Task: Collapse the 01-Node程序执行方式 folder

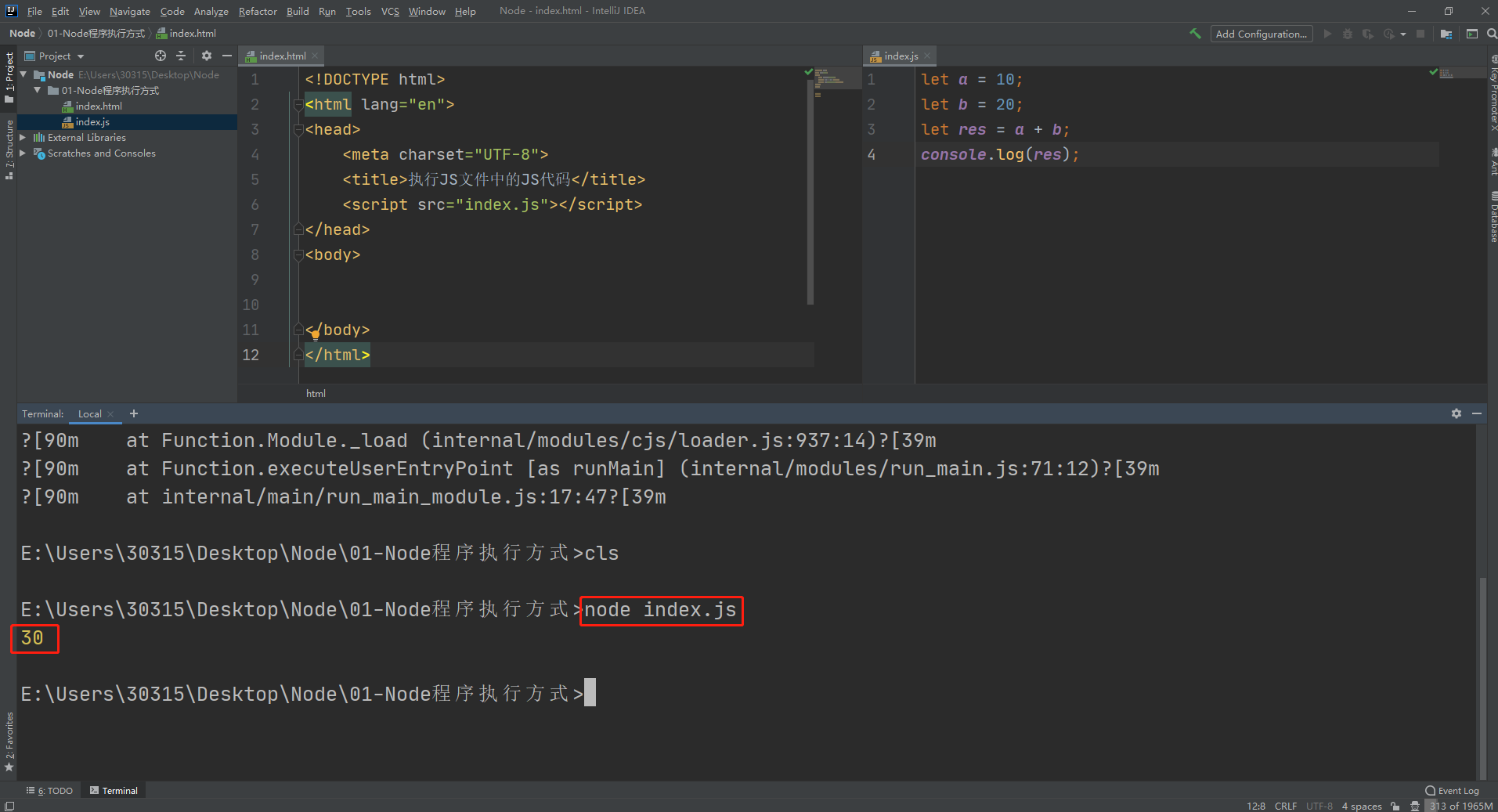Action: click(37, 90)
